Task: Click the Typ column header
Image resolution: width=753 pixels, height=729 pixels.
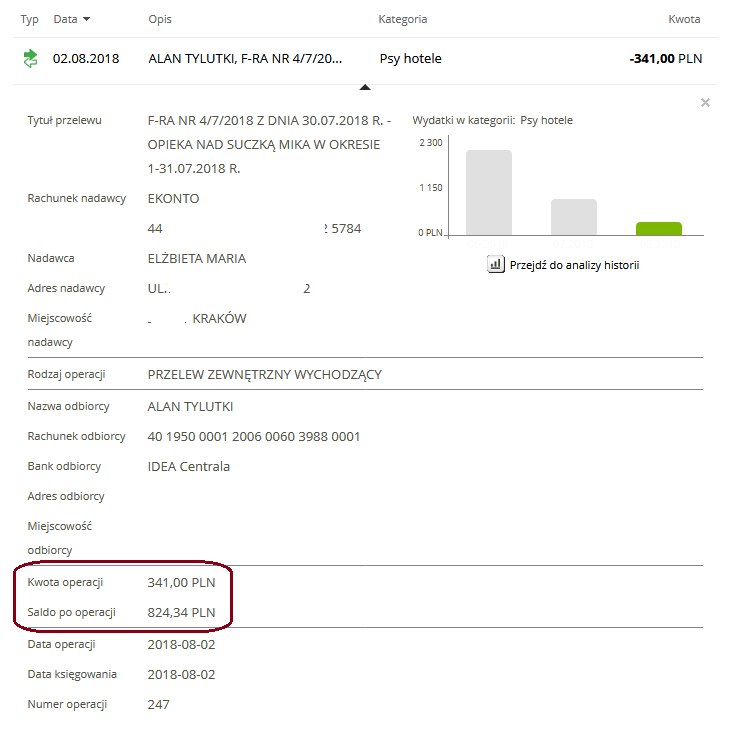Action: point(30,19)
